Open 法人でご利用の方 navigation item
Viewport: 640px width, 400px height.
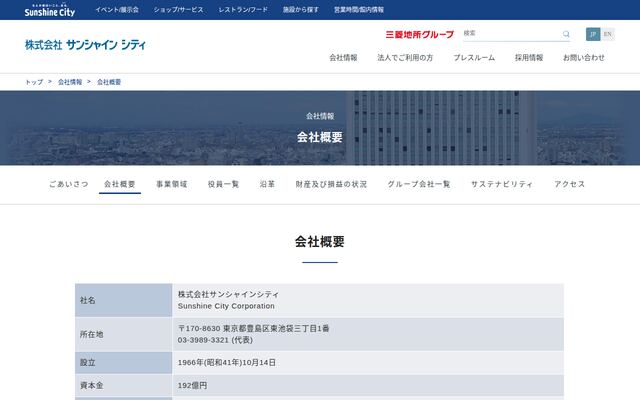pyautogui.click(x=405, y=58)
